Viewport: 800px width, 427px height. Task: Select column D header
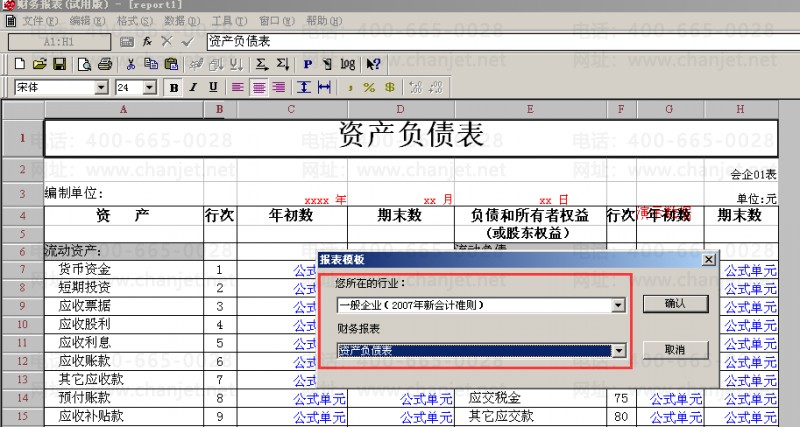(401, 109)
